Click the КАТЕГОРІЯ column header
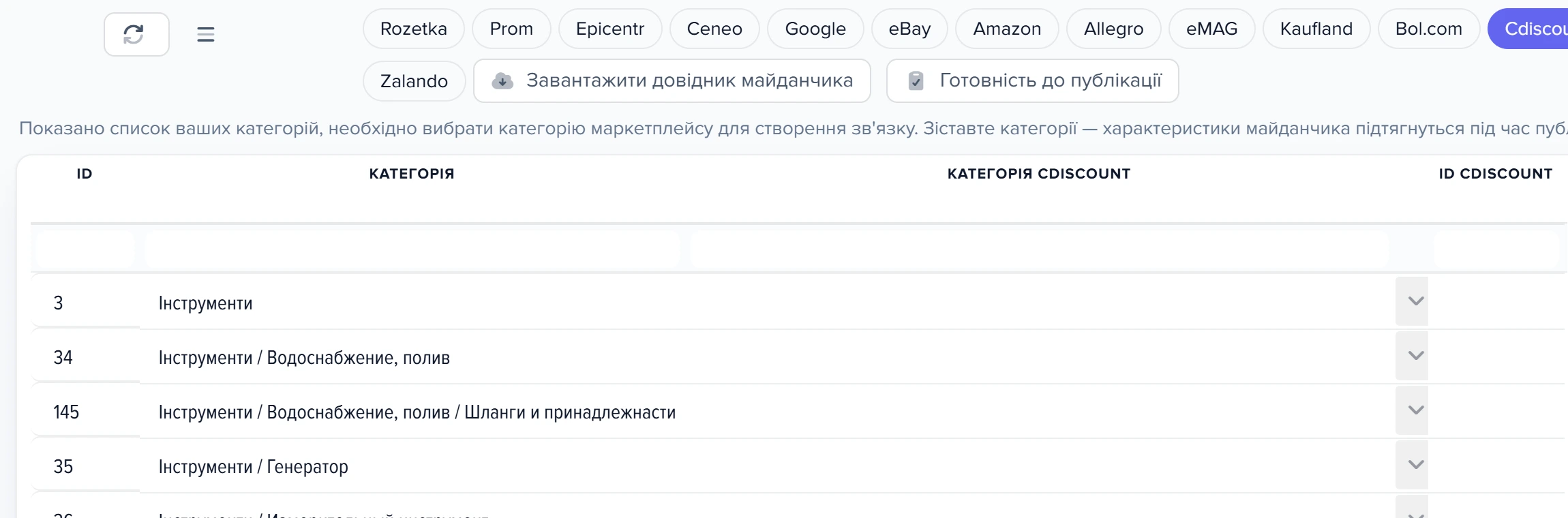1568x518 pixels. [x=412, y=174]
